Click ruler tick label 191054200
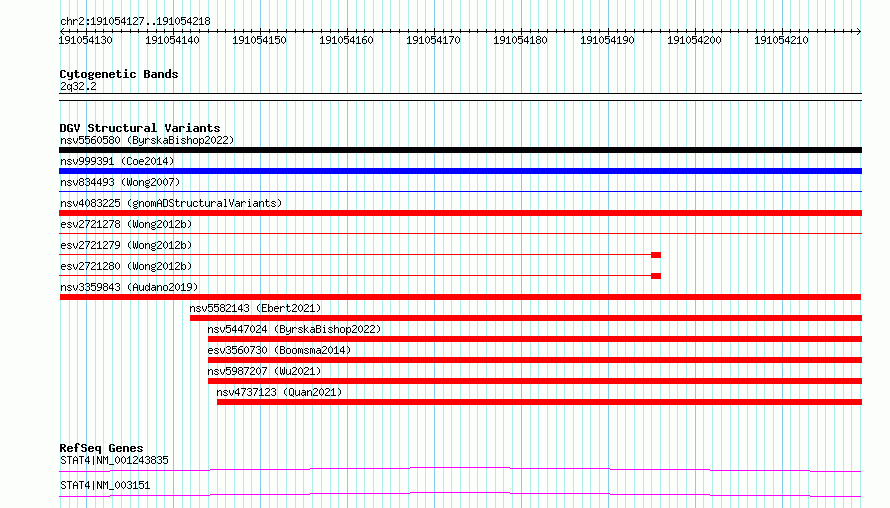Screen dimensions: 890x508 click(694, 40)
